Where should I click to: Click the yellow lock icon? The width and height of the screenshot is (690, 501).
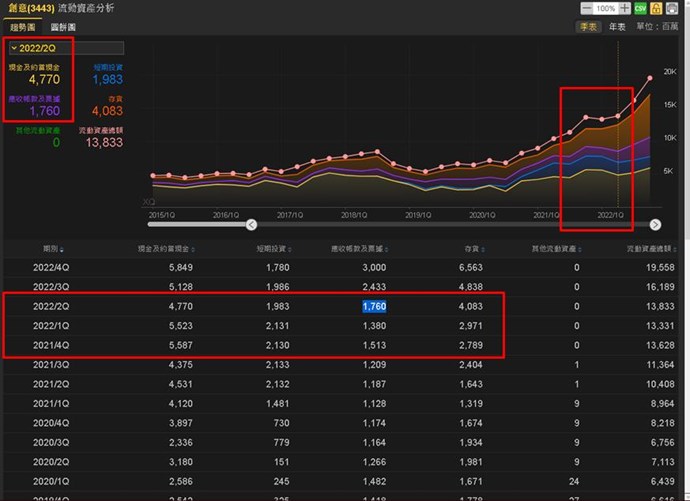[656, 8]
